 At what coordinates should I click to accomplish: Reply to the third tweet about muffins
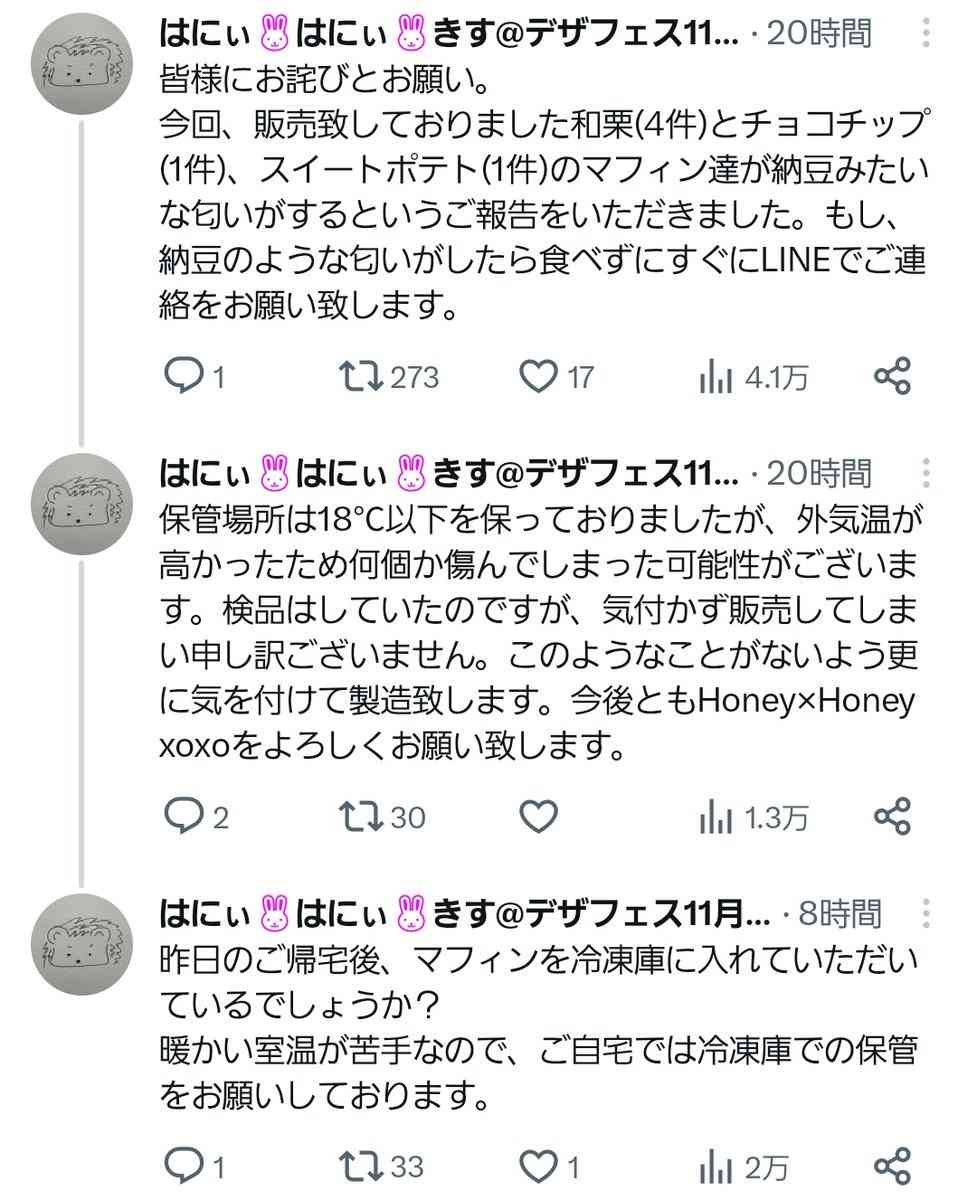point(185,1165)
